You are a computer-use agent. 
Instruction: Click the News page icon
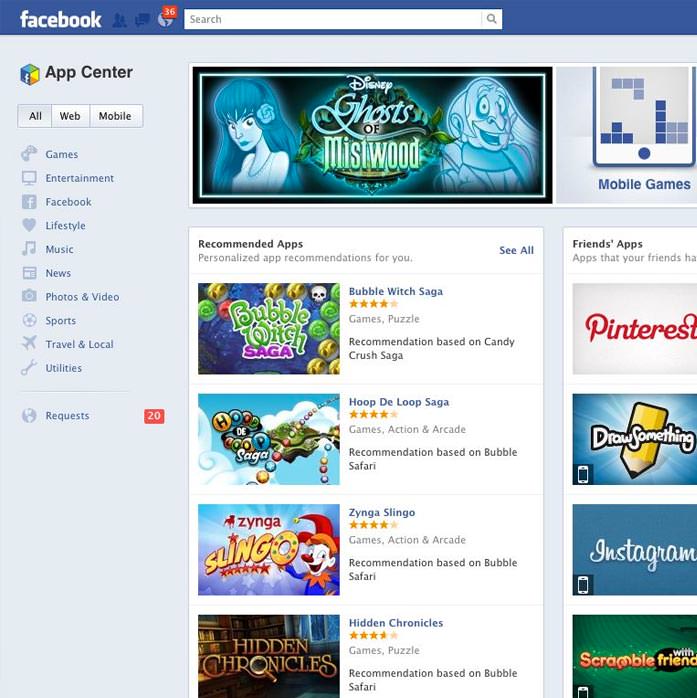29,273
